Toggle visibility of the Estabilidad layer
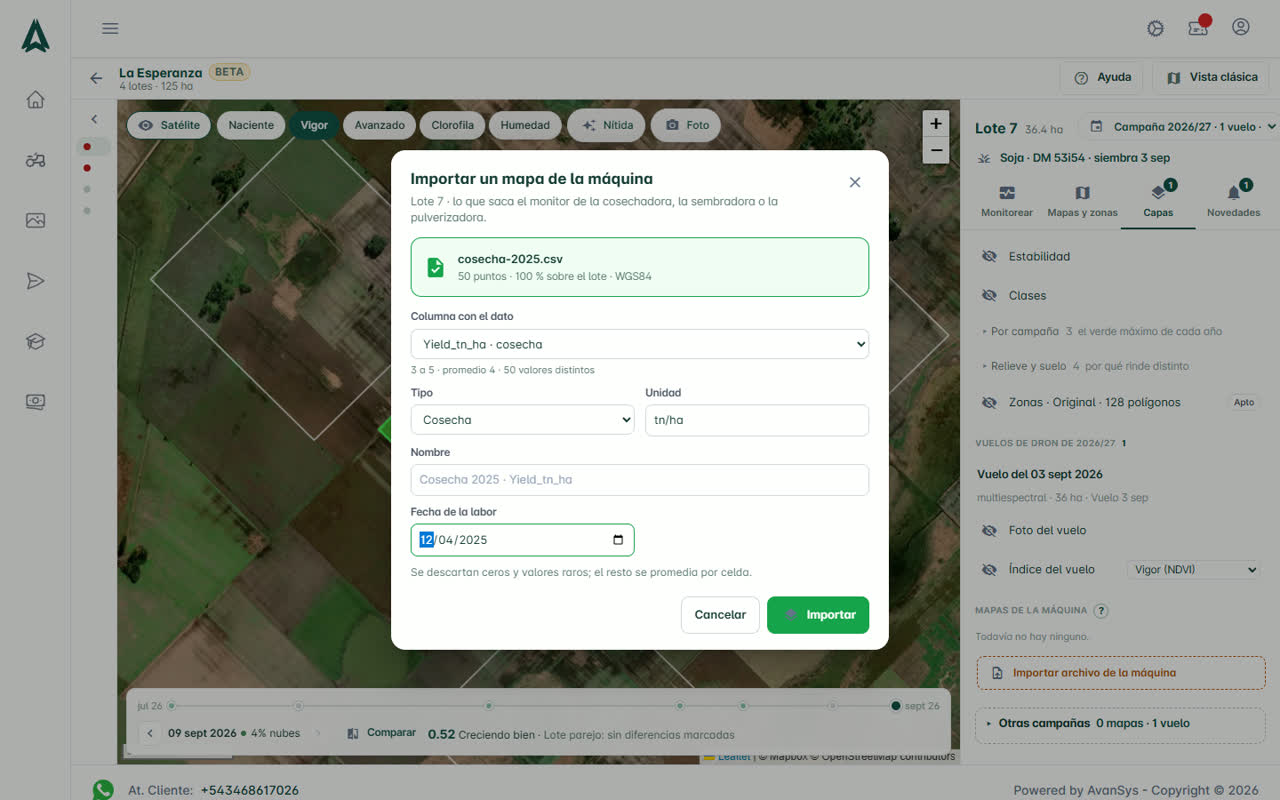Image resolution: width=1280 pixels, height=800 pixels. coord(990,257)
